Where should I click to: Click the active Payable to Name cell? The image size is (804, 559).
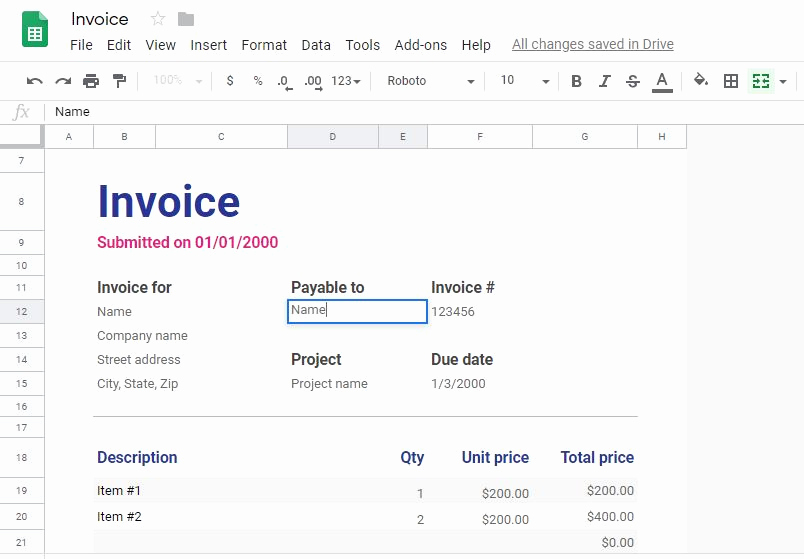[x=357, y=311]
